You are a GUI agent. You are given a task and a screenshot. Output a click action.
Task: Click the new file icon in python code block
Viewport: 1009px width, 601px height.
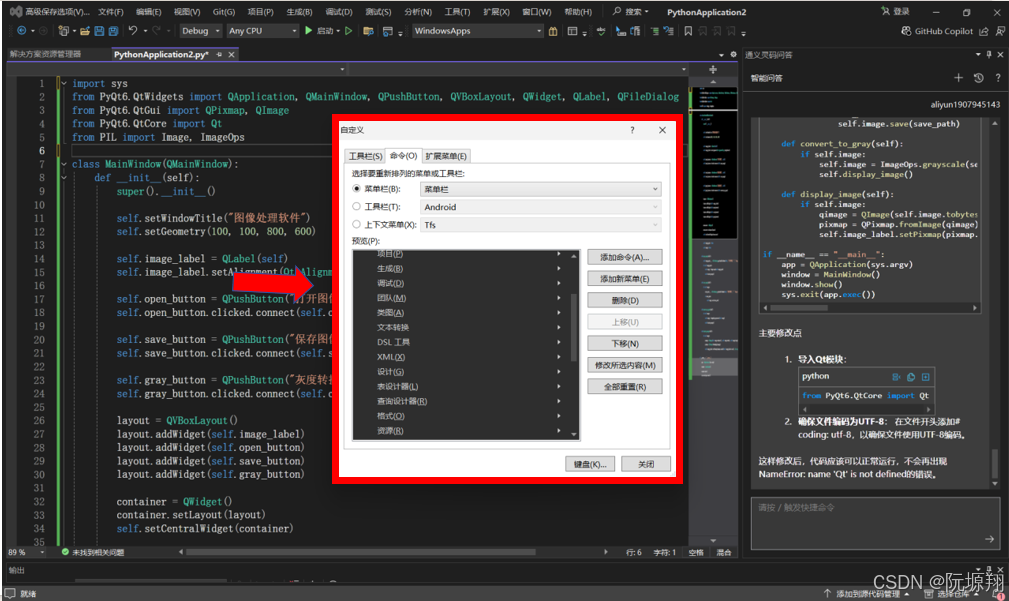[x=925, y=376]
